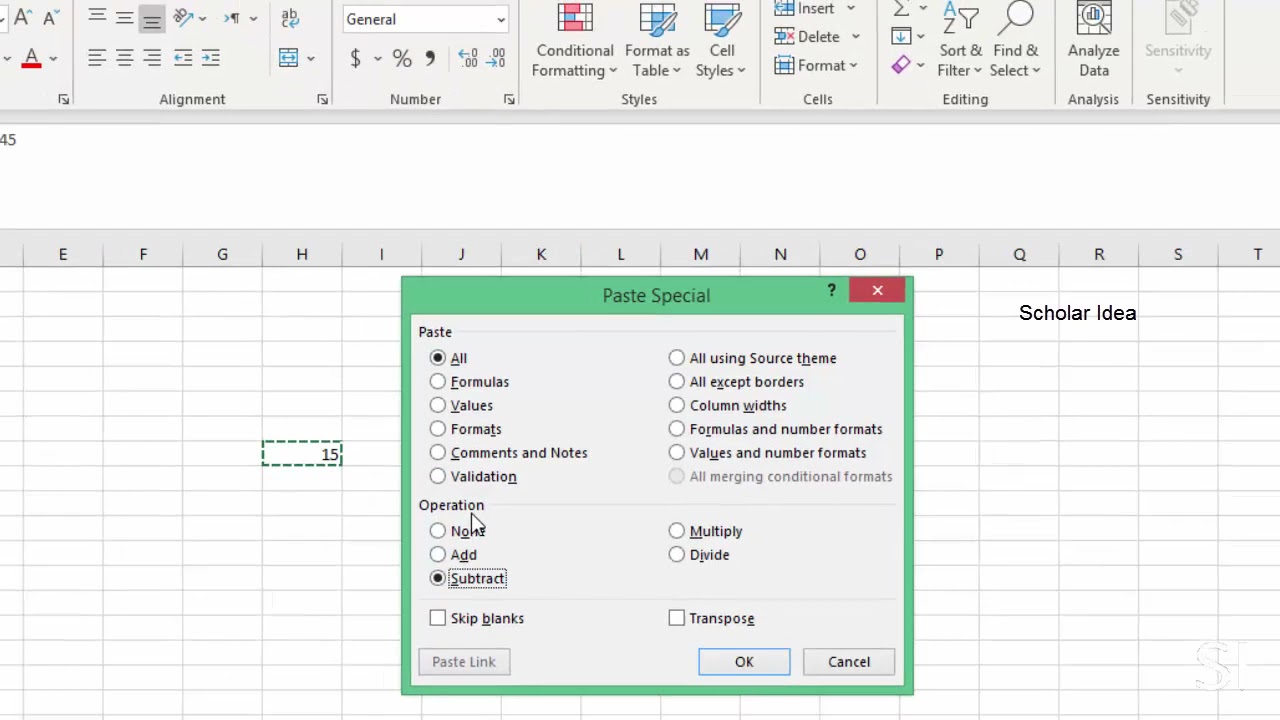The width and height of the screenshot is (1280, 720).
Task: Select column H header
Action: 302,254
